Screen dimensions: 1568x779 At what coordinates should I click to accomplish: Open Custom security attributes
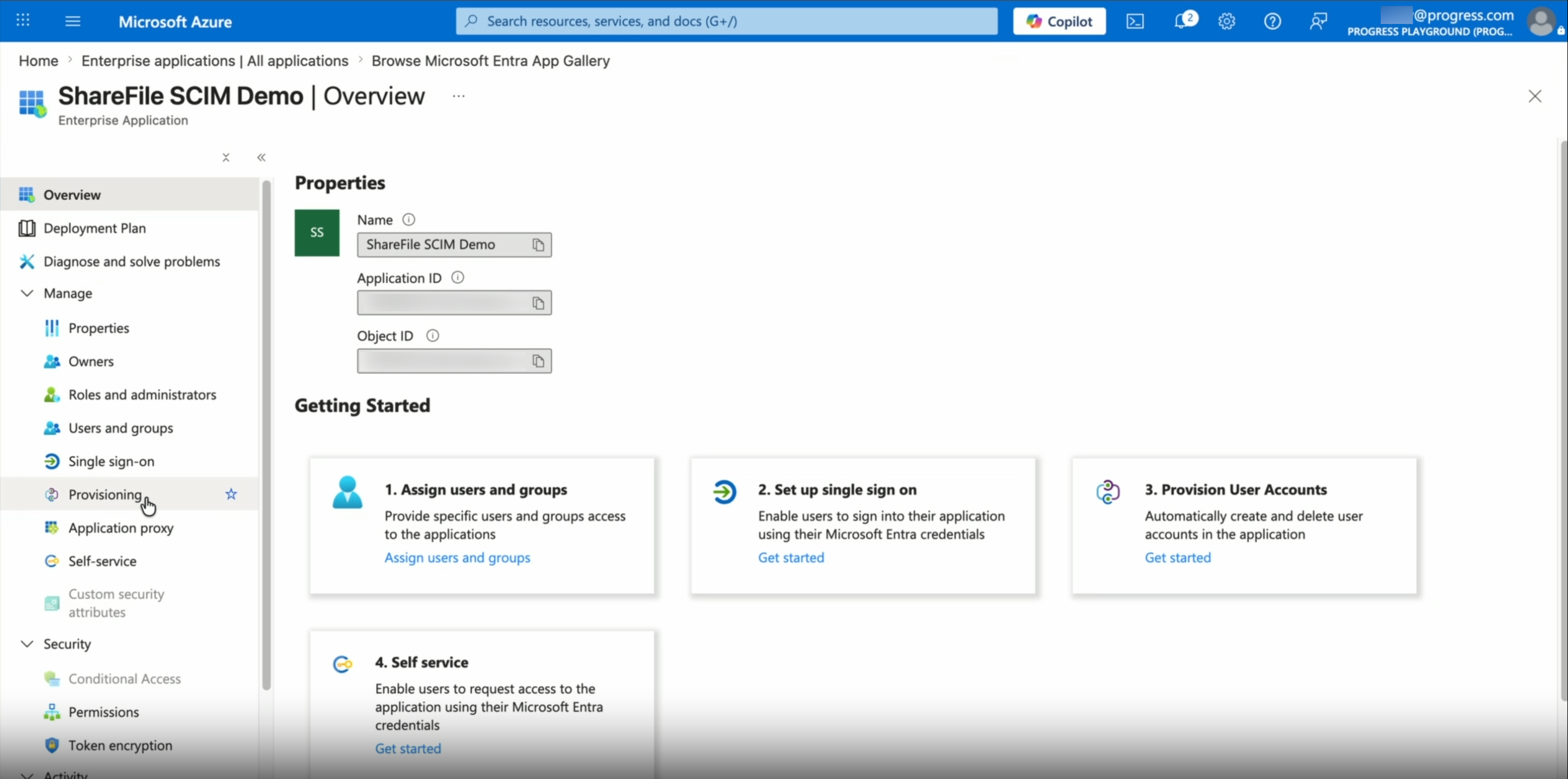pyautogui.click(x=129, y=603)
